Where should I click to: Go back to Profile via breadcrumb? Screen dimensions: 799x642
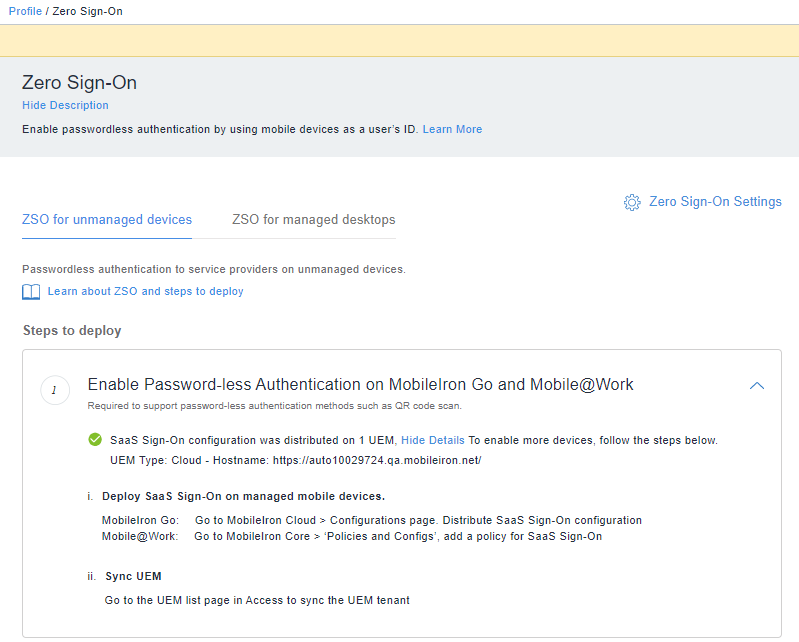point(25,11)
